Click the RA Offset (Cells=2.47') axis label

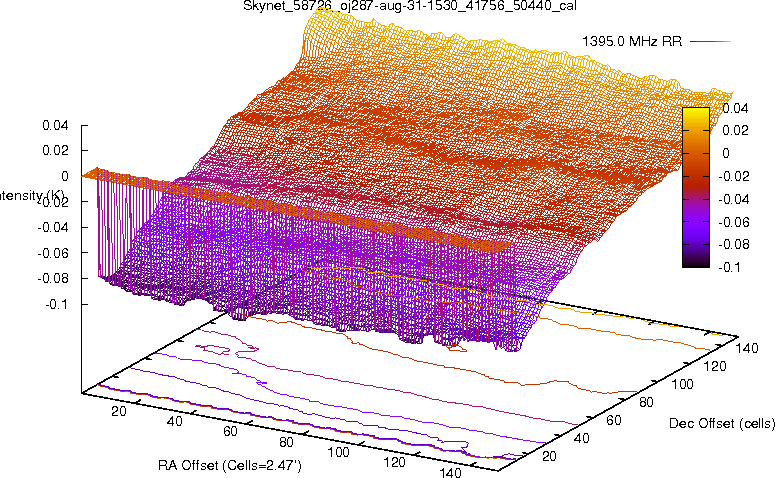(x=230, y=465)
